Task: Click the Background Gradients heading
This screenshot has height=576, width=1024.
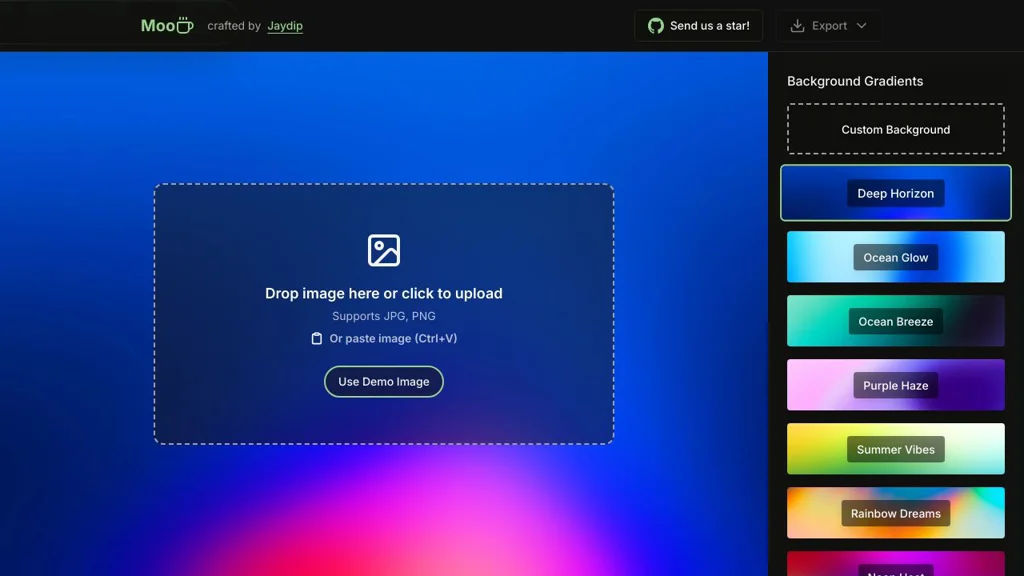Action: tap(855, 81)
